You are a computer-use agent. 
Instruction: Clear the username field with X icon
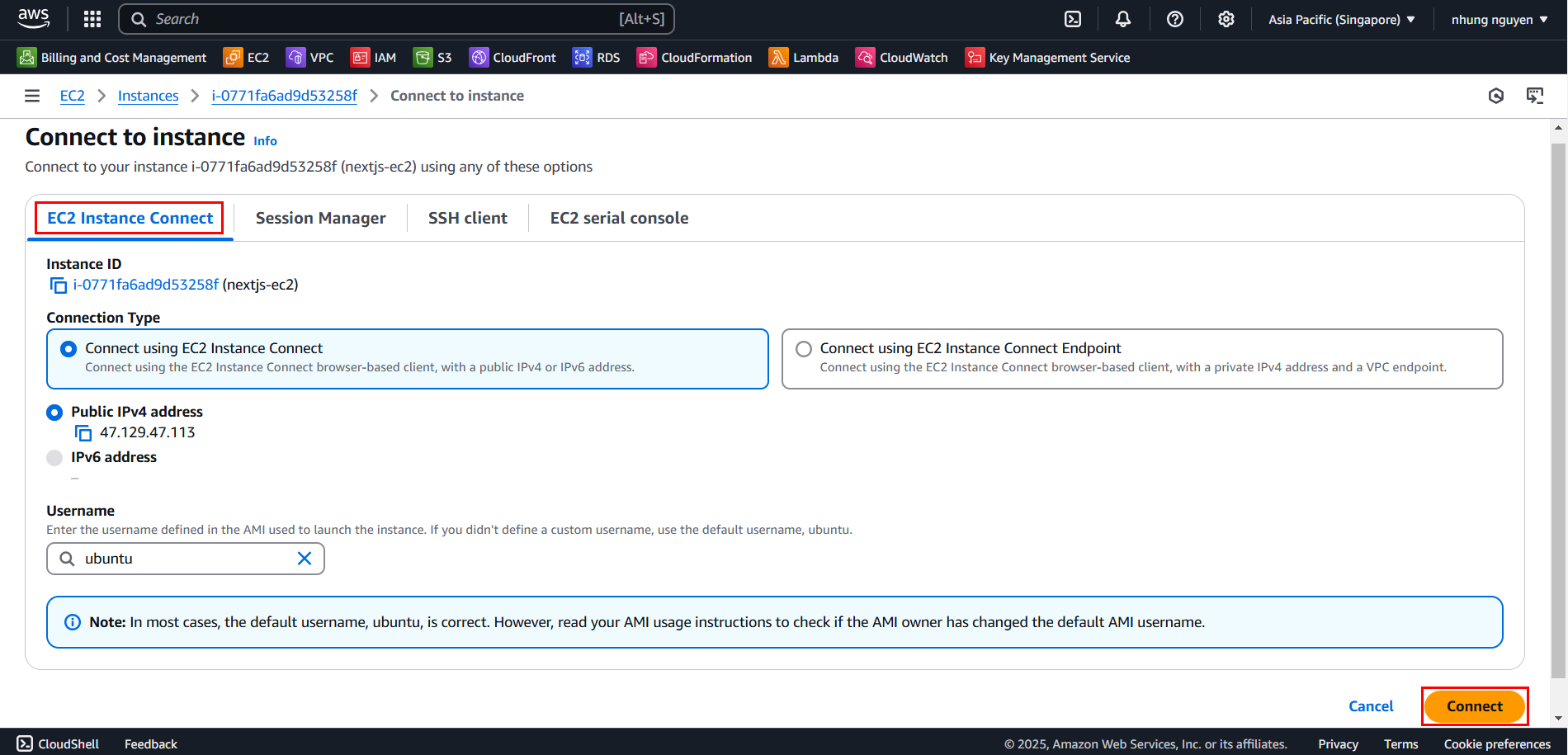point(305,559)
